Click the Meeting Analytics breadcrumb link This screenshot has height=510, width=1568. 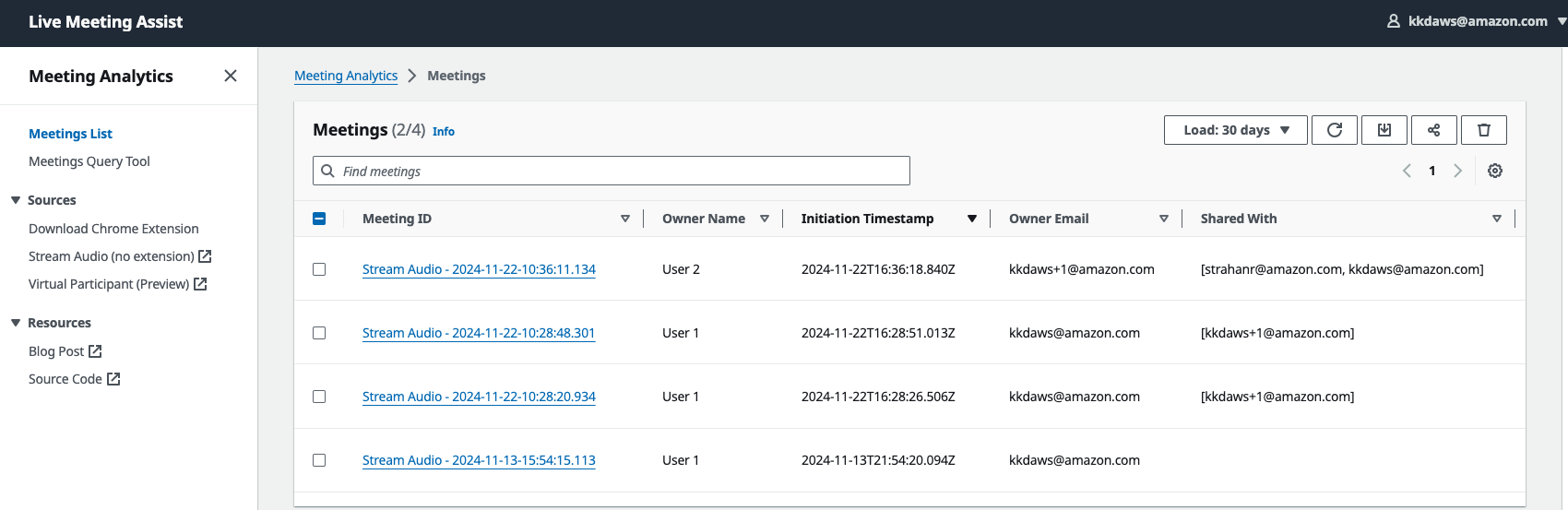tap(346, 76)
